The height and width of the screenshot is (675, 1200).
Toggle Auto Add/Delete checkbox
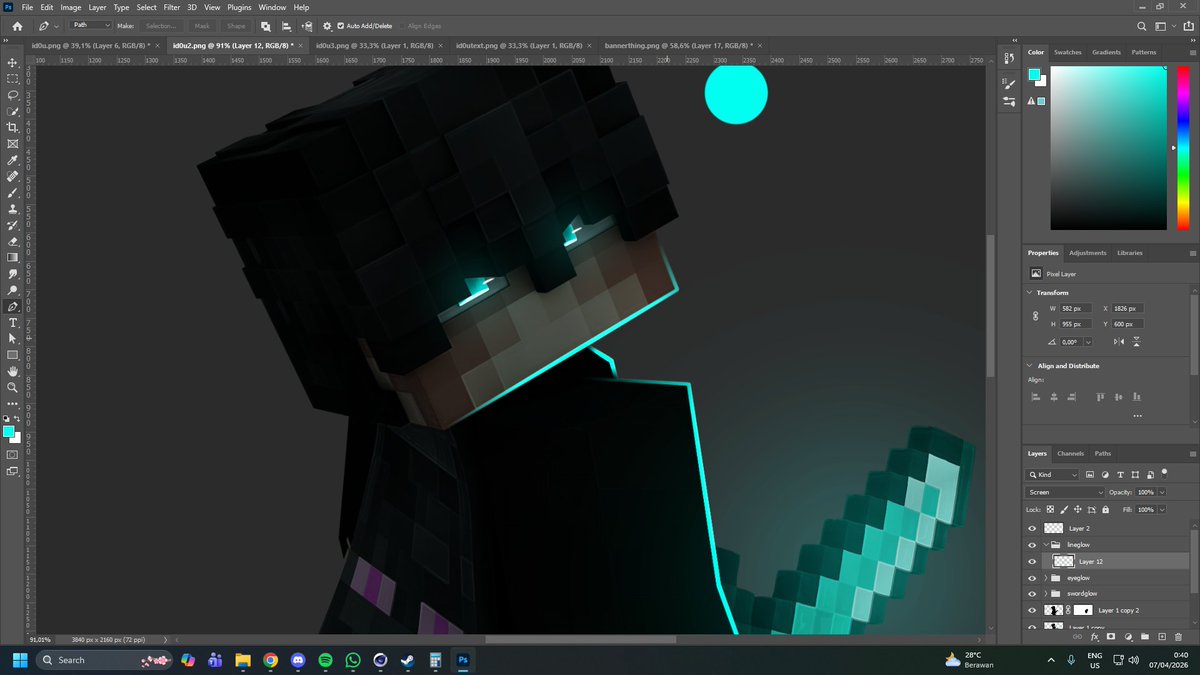341,25
